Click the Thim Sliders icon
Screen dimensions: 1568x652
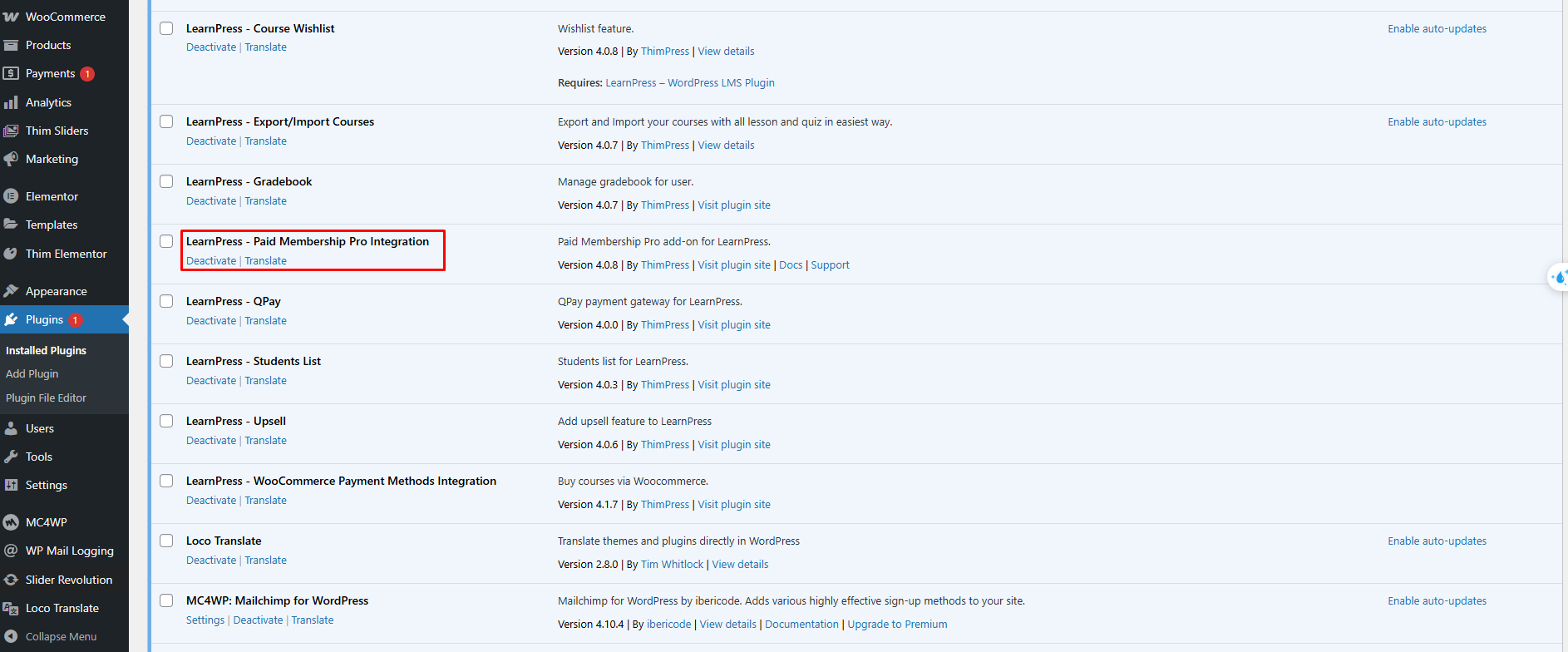[x=11, y=131]
